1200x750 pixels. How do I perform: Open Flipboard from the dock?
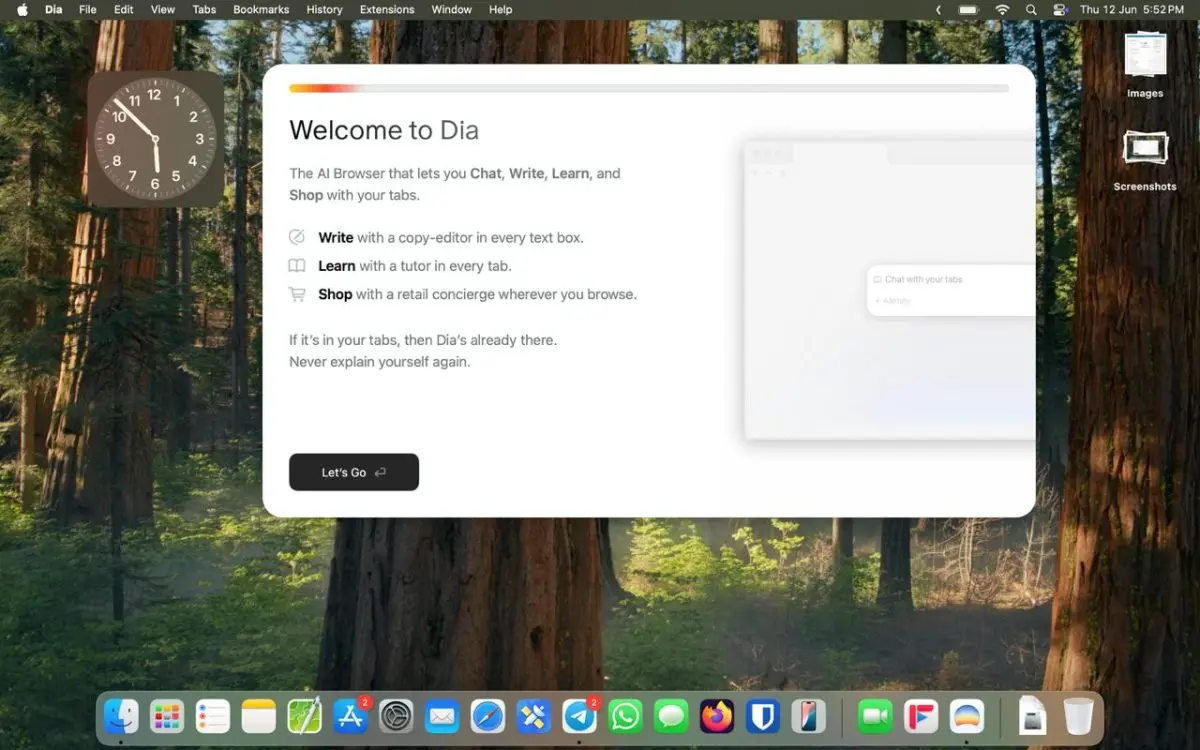921,716
